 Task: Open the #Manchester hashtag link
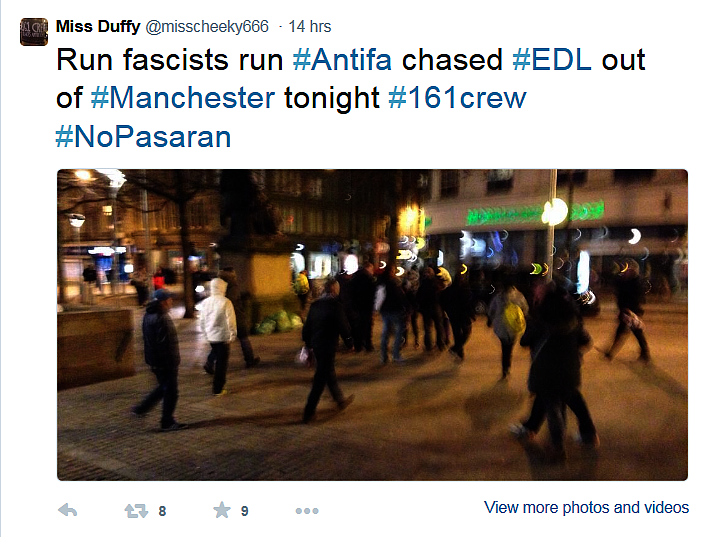[183, 98]
